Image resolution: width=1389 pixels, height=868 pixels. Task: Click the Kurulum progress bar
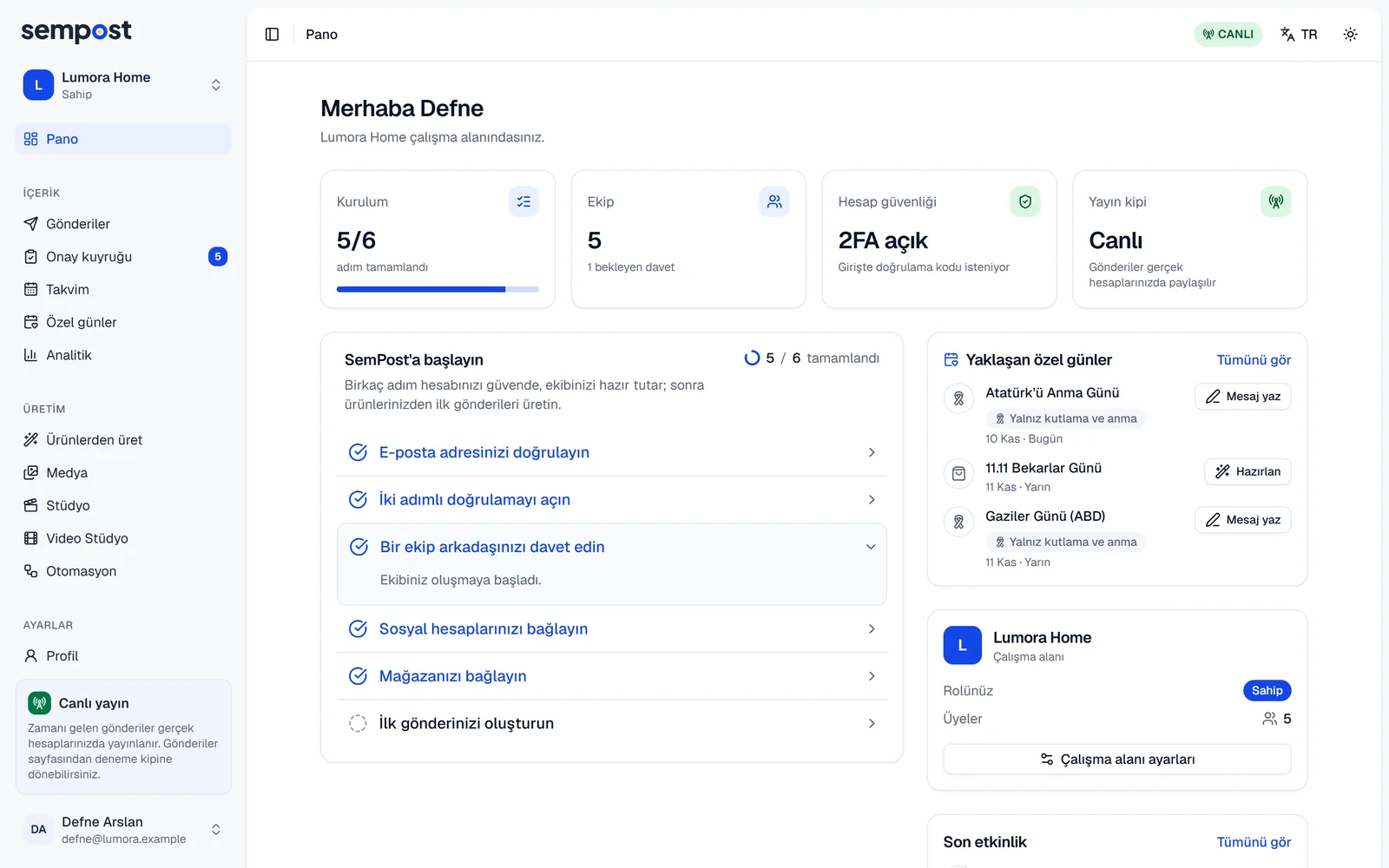click(438, 289)
